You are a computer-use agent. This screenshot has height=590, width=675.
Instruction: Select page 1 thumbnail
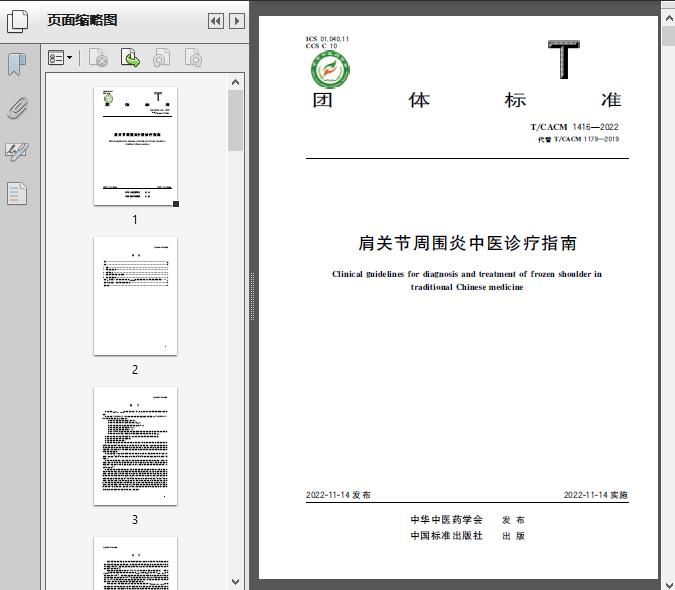click(x=135, y=146)
